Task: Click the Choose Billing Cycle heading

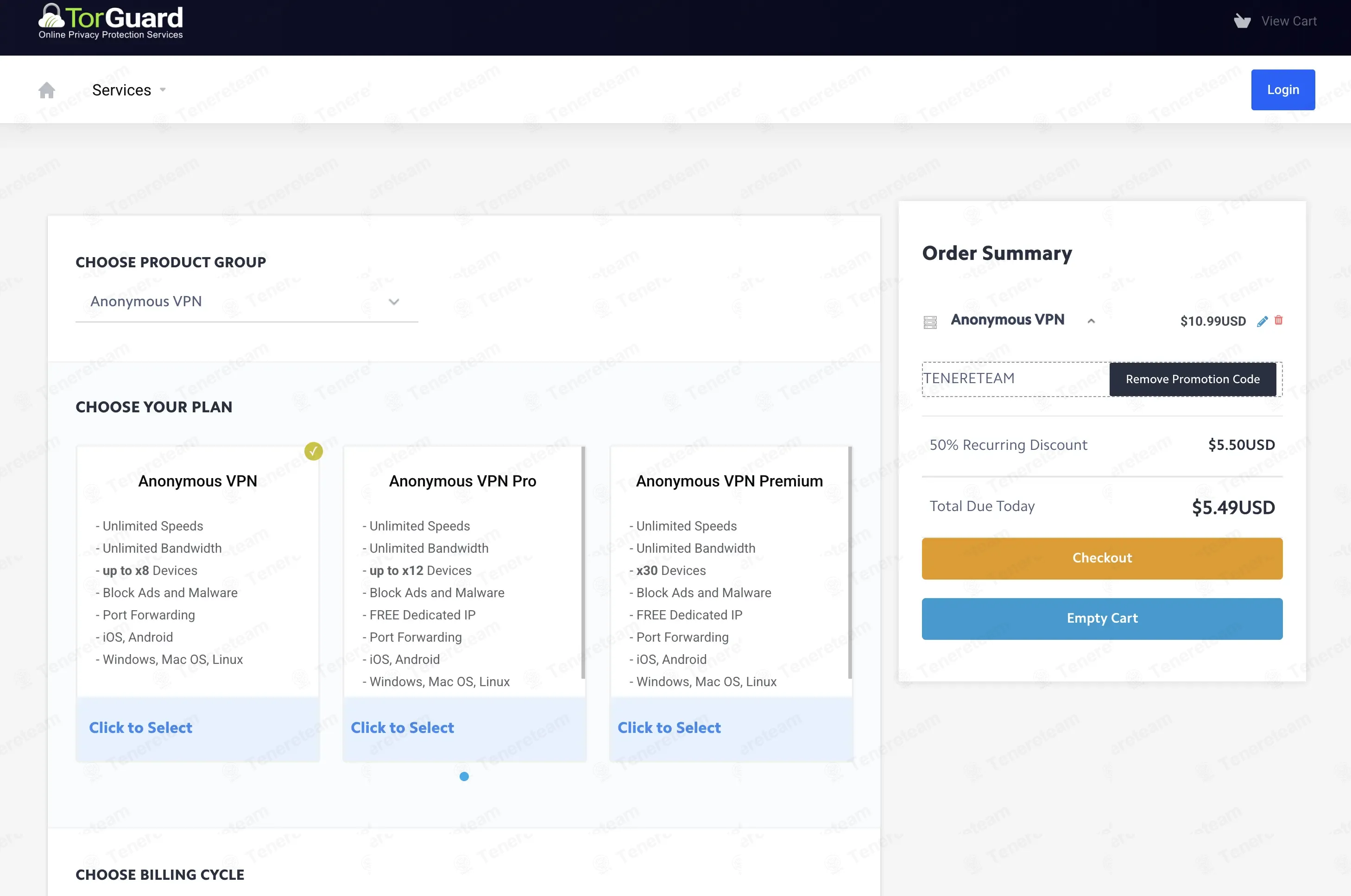Action: point(159,875)
